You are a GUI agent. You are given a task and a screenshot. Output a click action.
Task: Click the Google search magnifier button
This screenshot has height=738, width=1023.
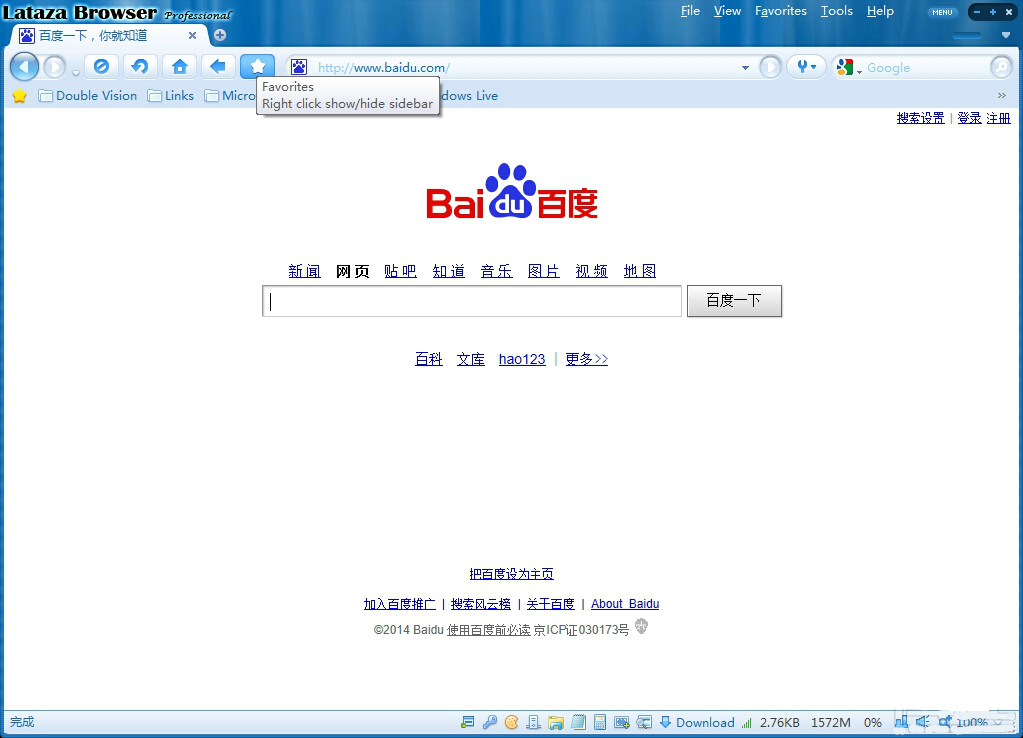(1001, 67)
